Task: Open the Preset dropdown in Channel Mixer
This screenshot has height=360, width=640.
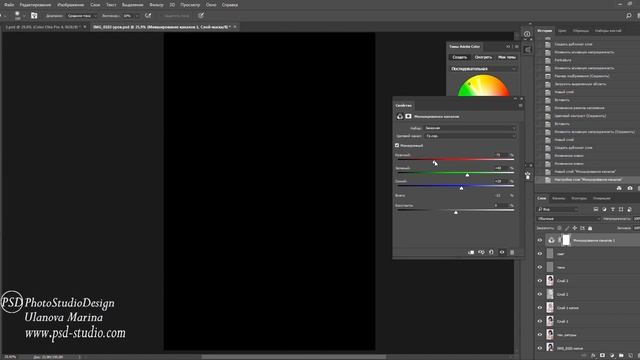Action: point(470,128)
